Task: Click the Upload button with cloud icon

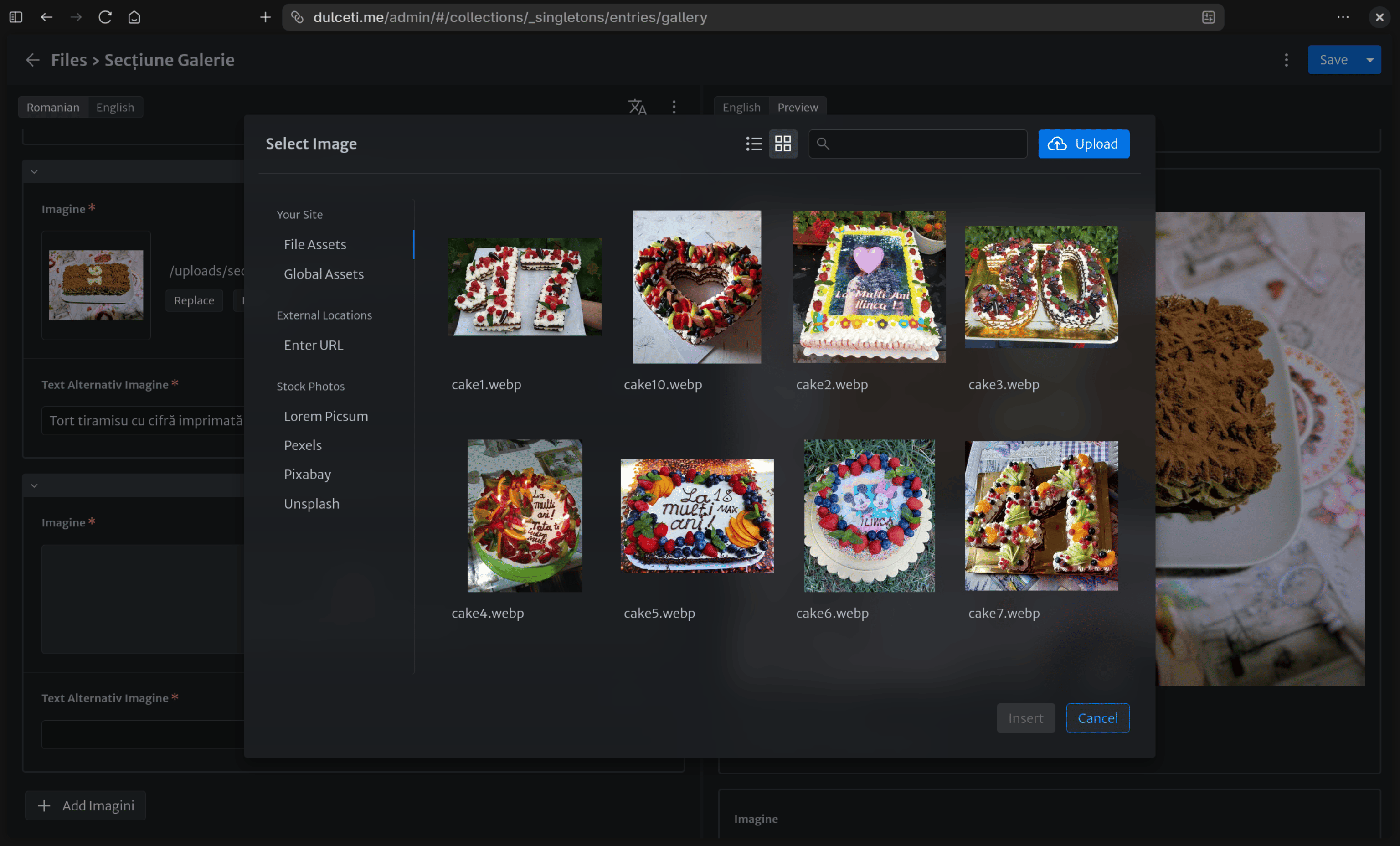Action: 1083,144
